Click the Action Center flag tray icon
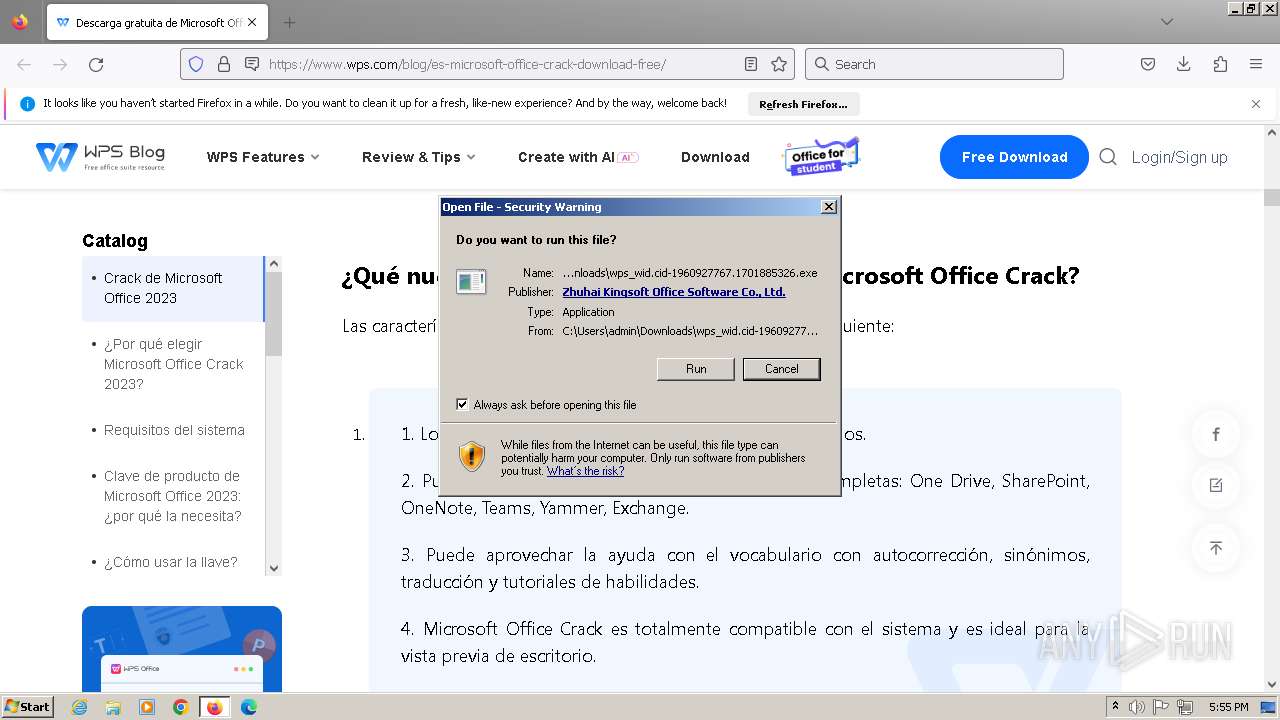The width and height of the screenshot is (1280, 720). click(1161, 707)
